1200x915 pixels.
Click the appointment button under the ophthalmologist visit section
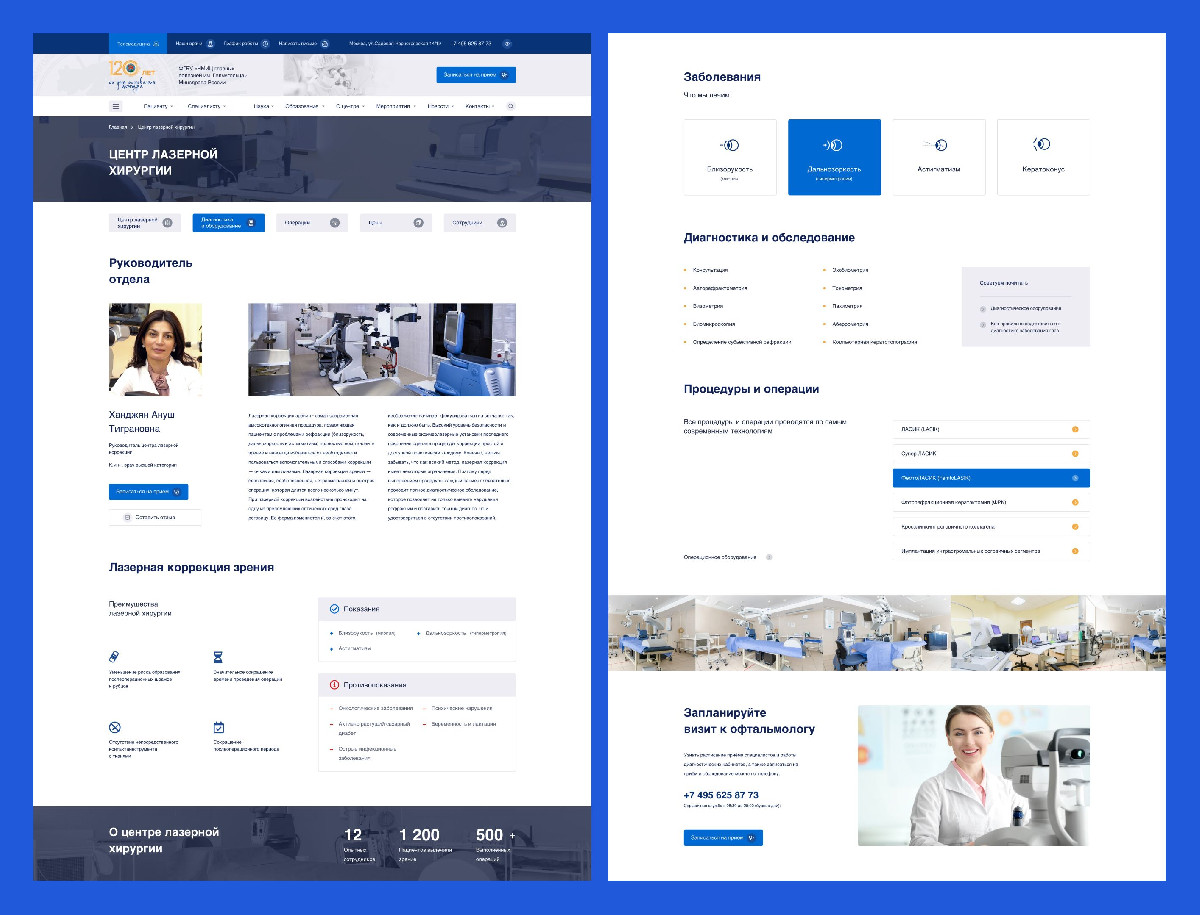click(x=722, y=837)
